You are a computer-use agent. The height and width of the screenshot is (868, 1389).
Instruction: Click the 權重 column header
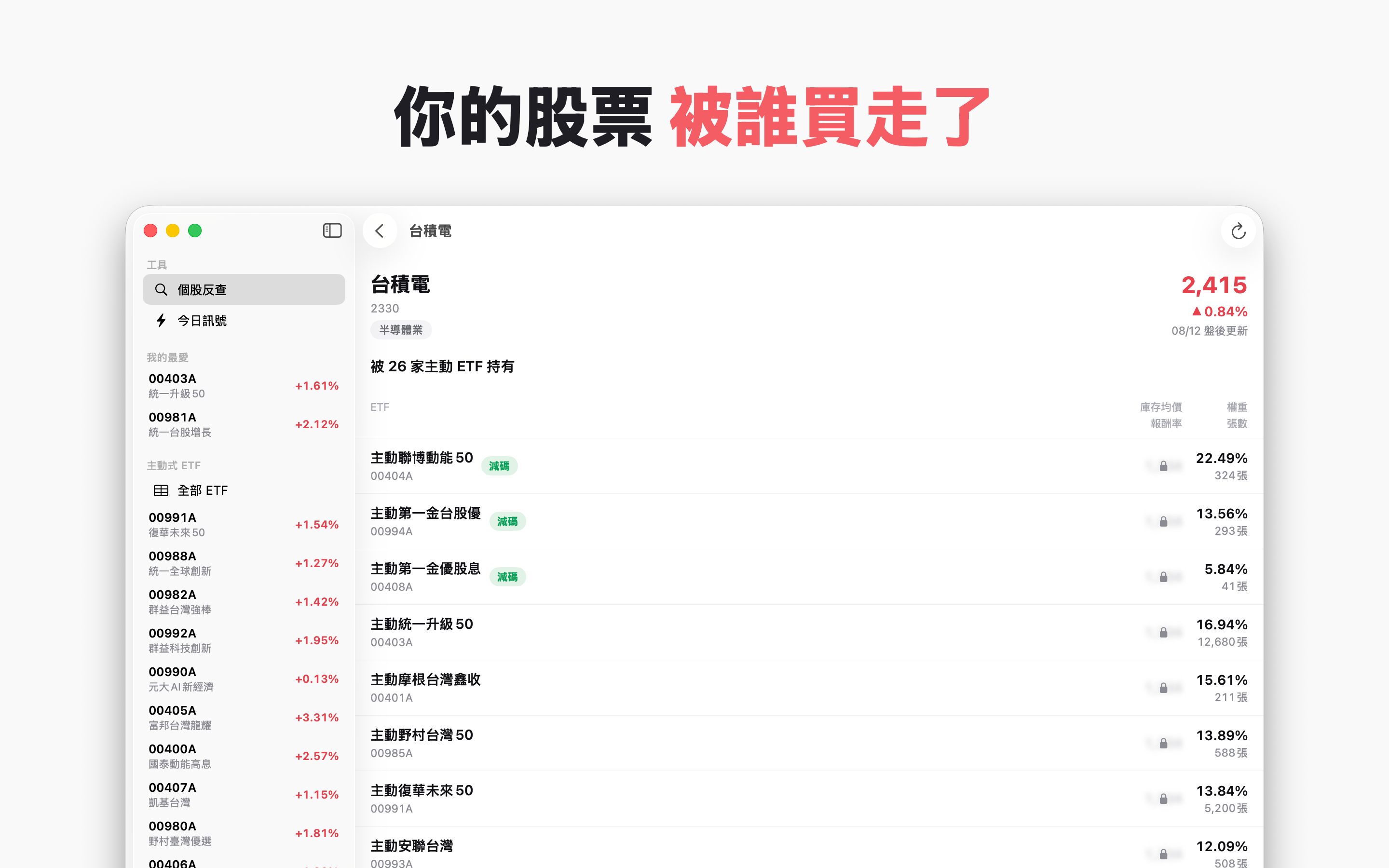pyautogui.click(x=1237, y=407)
